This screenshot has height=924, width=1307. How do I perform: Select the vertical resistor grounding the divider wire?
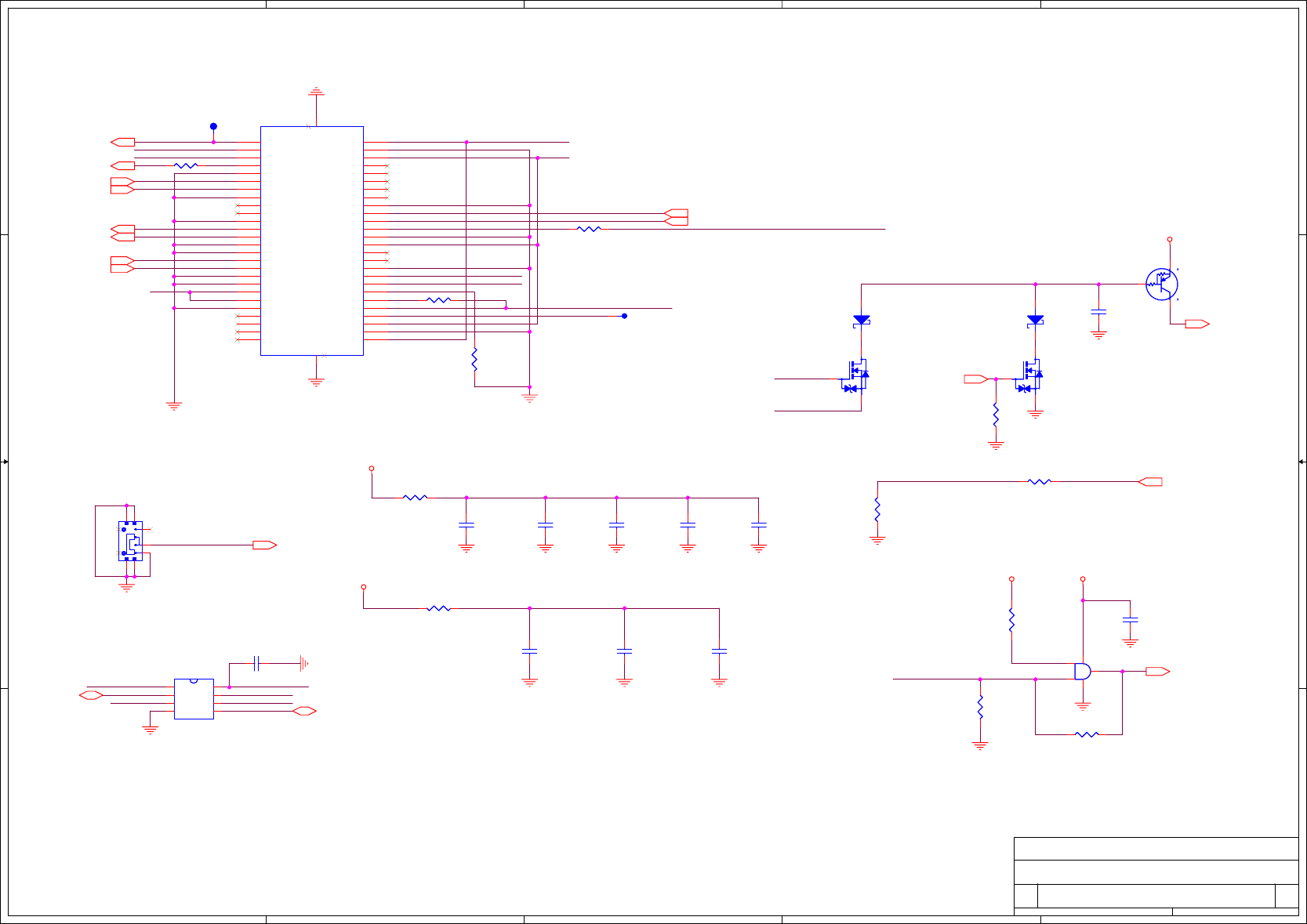click(x=877, y=509)
